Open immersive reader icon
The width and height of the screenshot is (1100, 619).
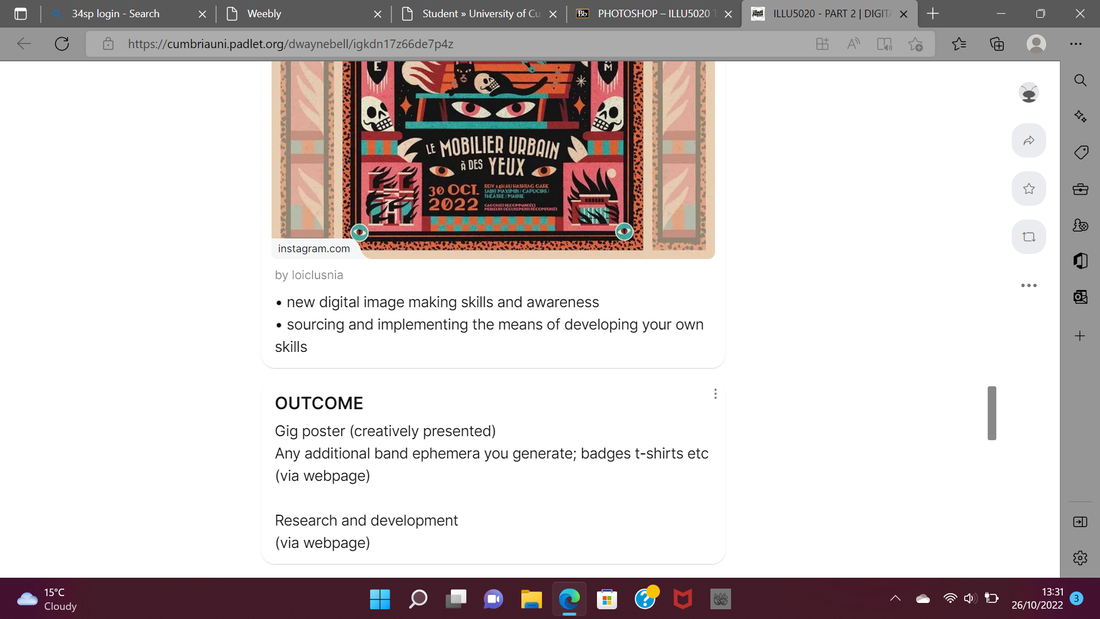884,44
